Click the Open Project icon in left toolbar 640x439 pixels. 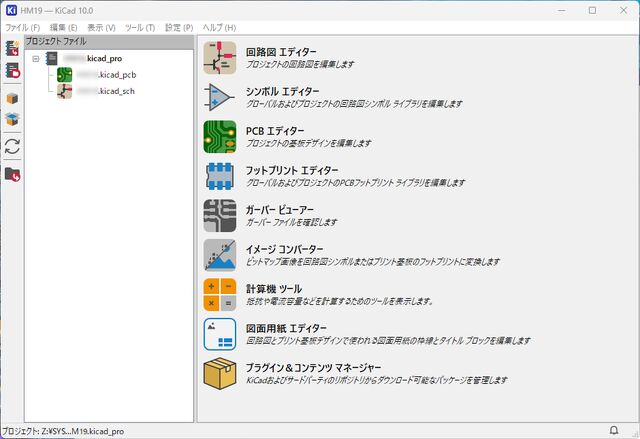point(12,71)
